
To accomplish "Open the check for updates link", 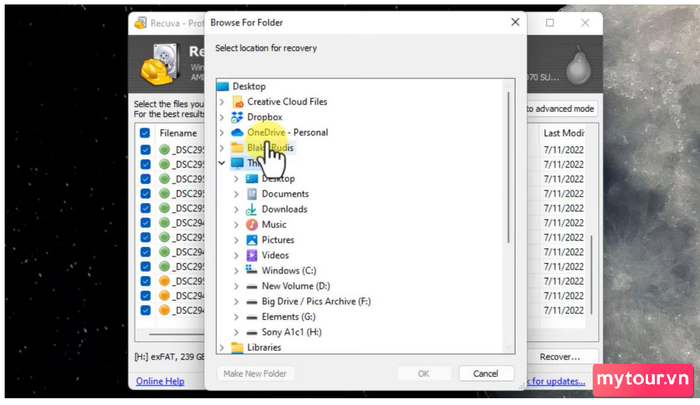I will 556,381.
